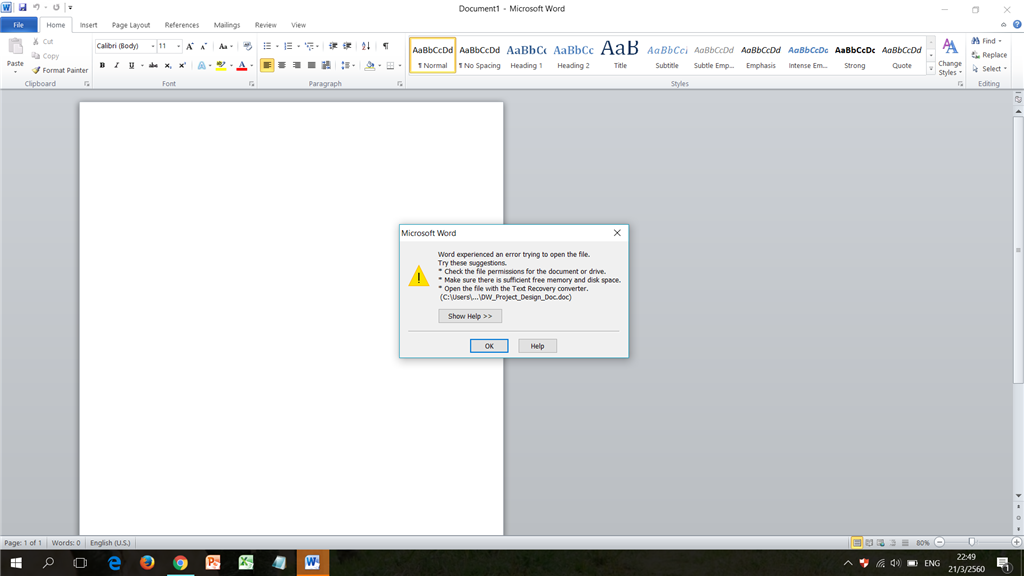Open the Font size dropdown
The height and width of the screenshot is (576, 1024).
pos(178,46)
